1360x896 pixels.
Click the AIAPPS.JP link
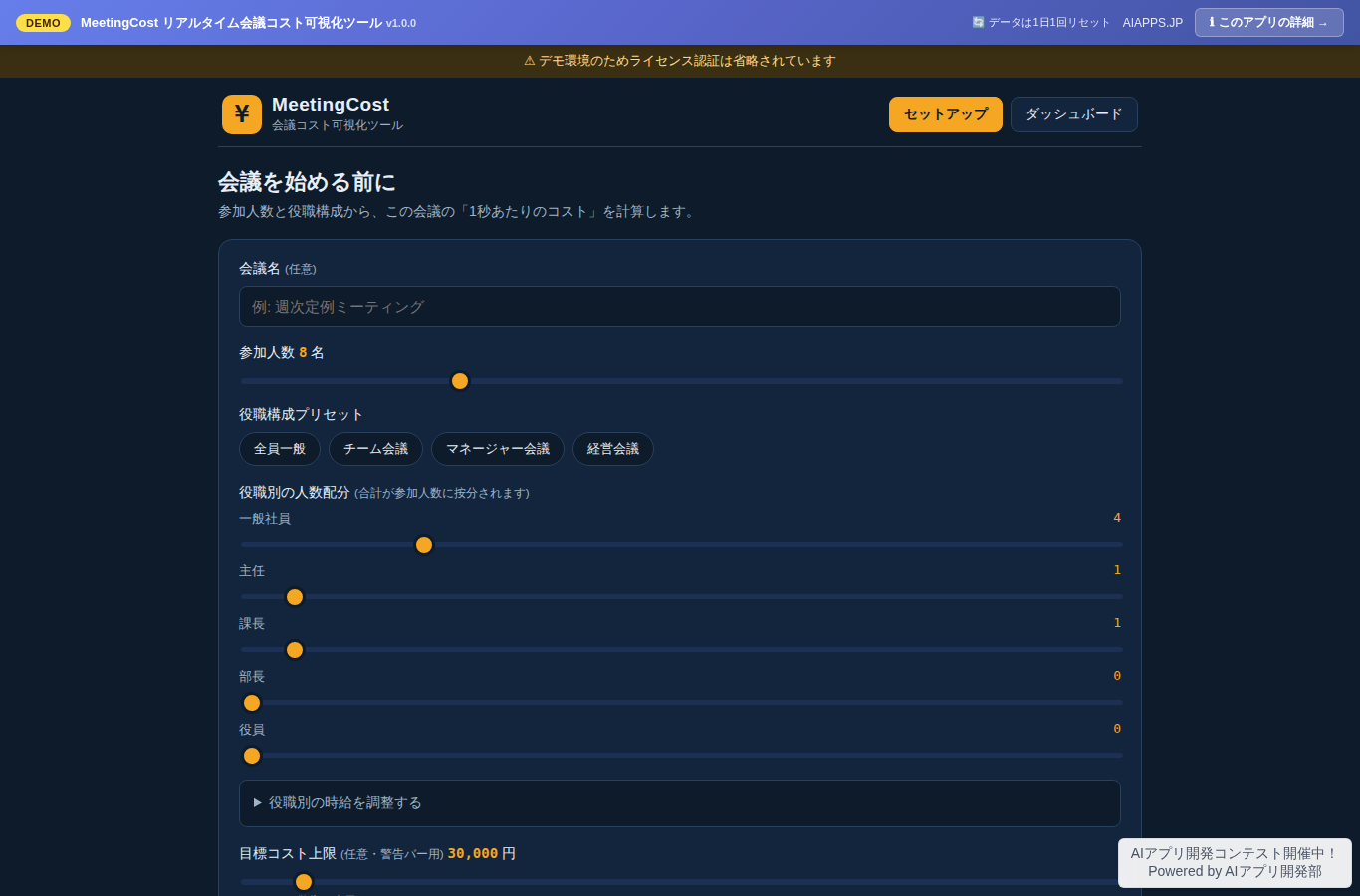[1153, 23]
